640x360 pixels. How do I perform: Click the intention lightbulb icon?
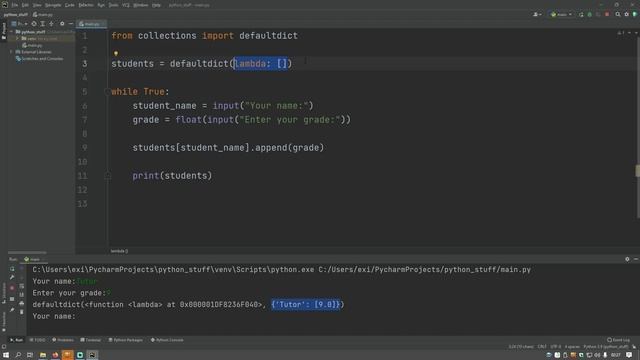click(116, 53)
